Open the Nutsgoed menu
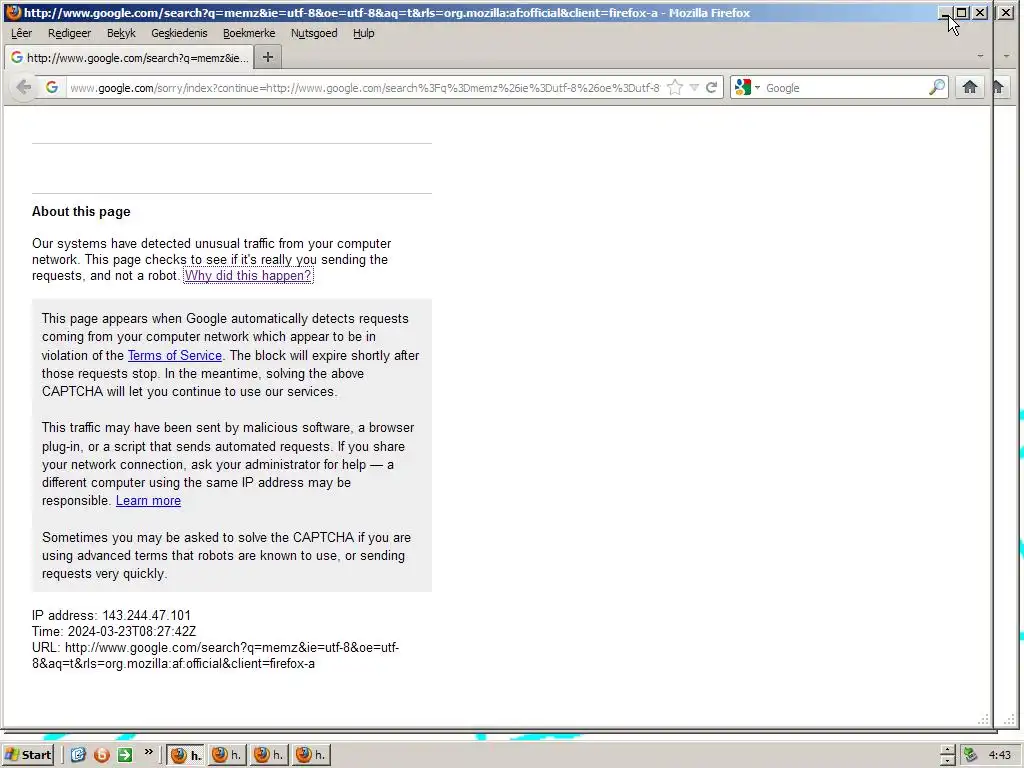Screen dimensions: 1024x768 tap(314, 33)
